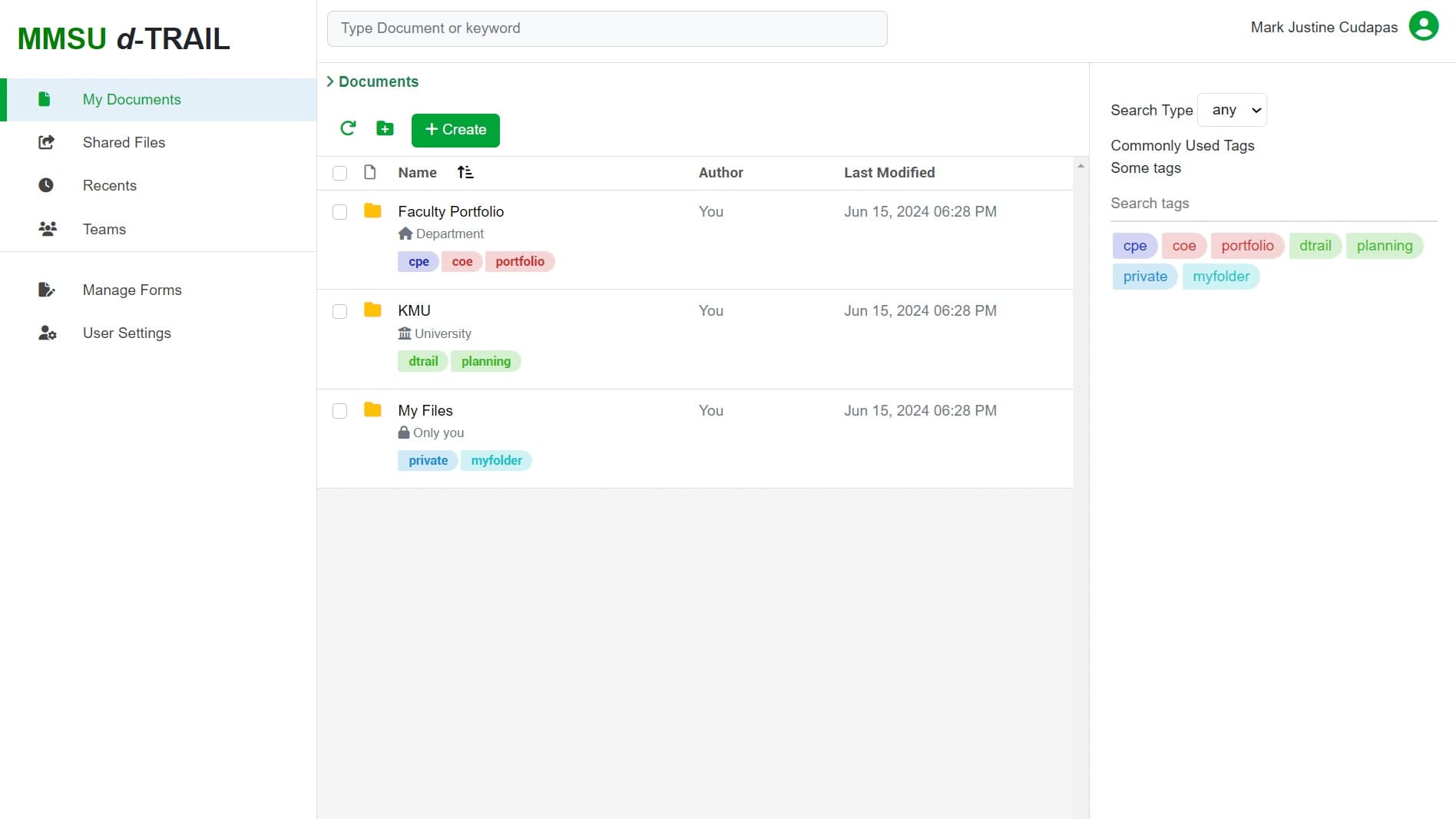Click the refresh documents icon
1456x819 pixels.
(348, 128)
